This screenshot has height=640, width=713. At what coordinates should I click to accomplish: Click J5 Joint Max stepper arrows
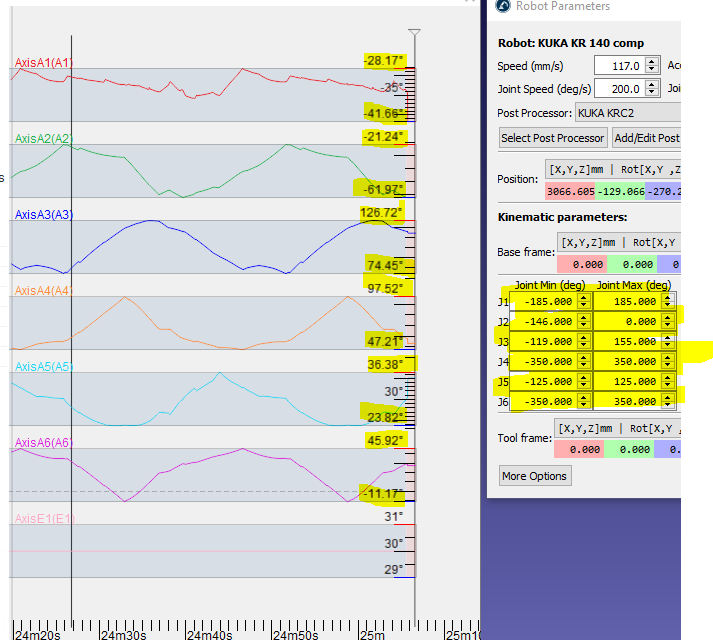[668, 382]
